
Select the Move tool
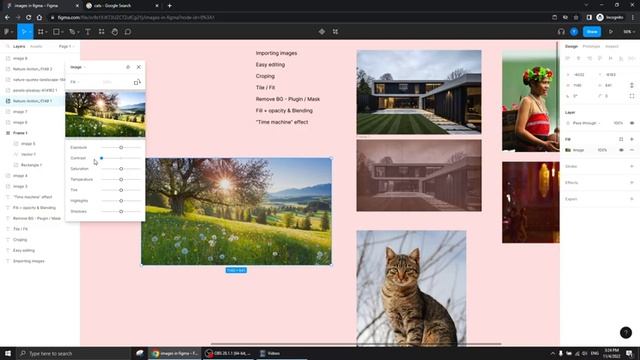pos(23,32)
